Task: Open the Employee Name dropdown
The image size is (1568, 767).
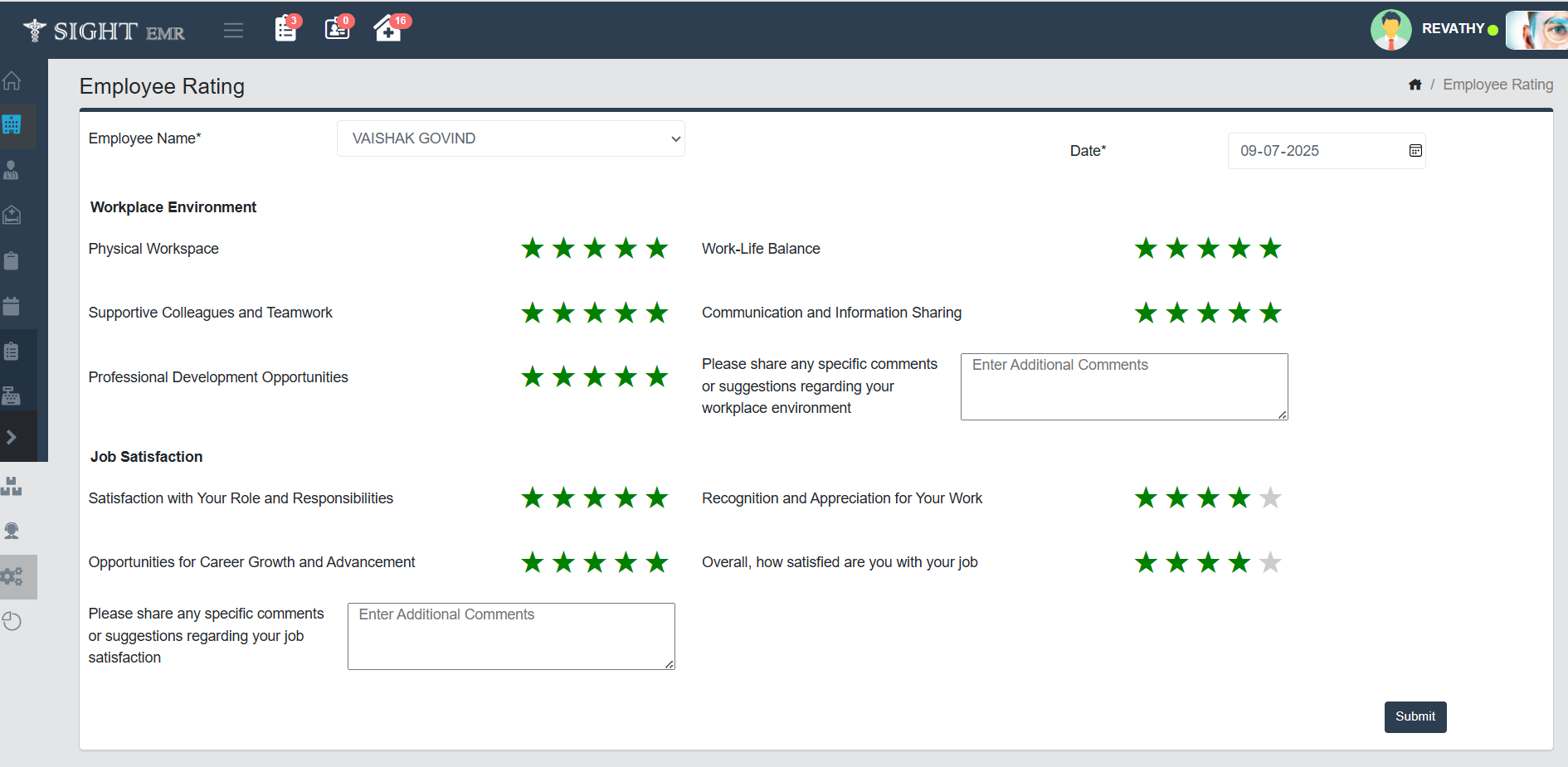Action: coord(510,138)
